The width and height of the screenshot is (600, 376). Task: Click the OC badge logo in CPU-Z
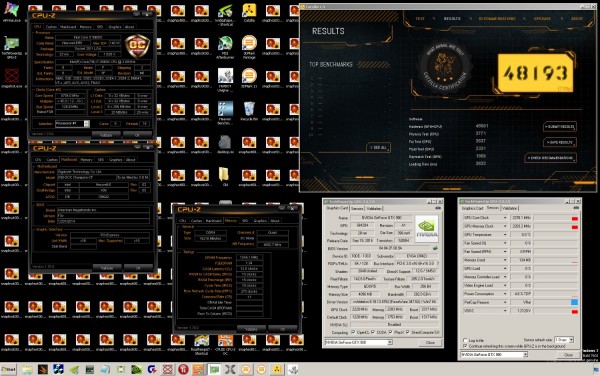[137, 46]
